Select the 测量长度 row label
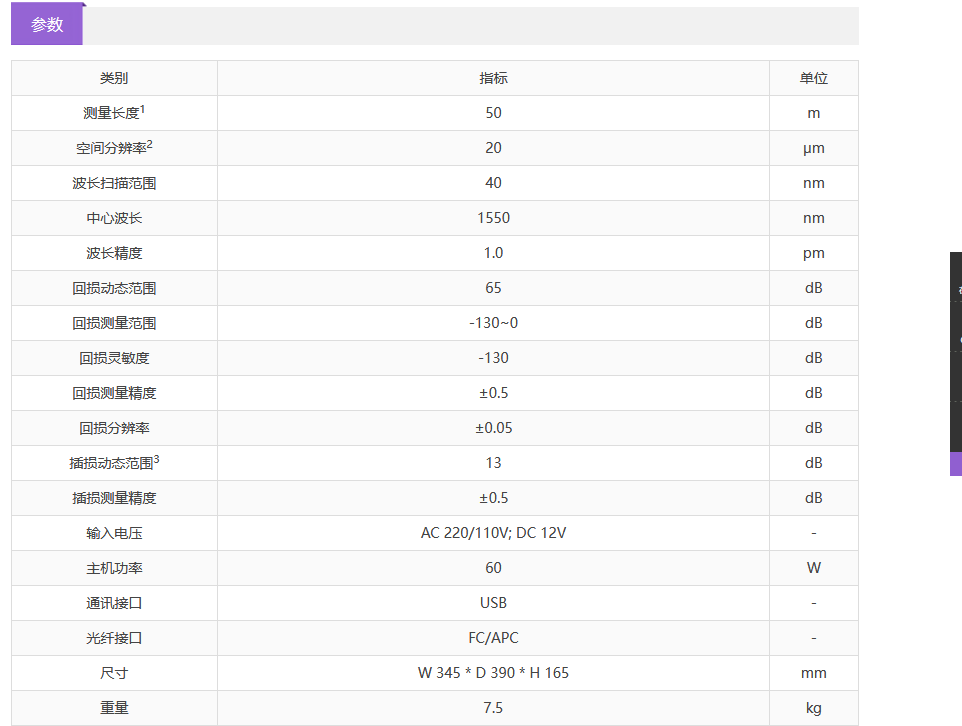The height and width of the screenshot is (726, 962). pos(114,113)
